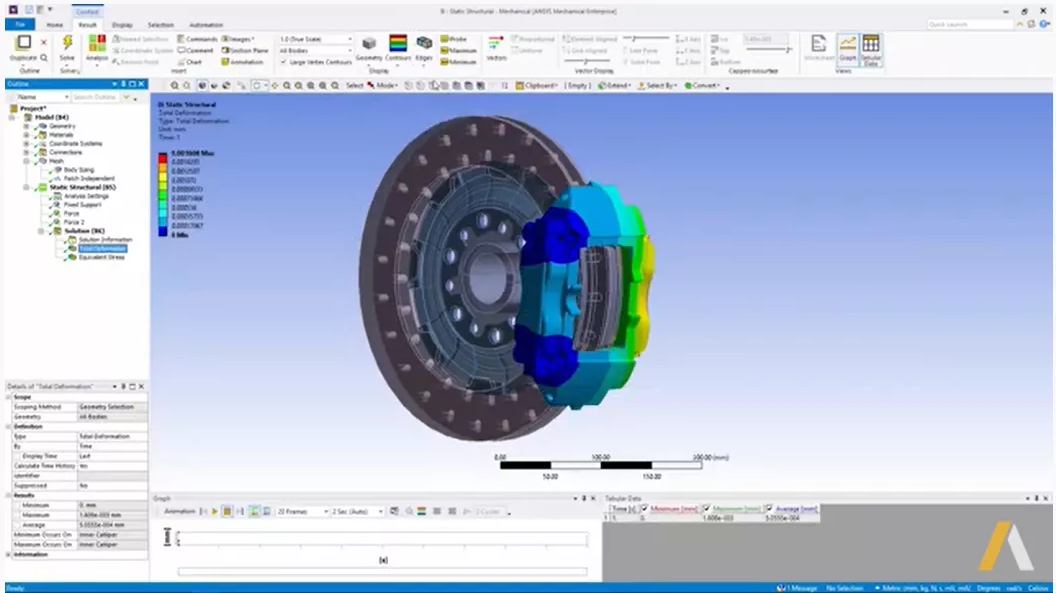
Task: Toggle the Minimum checkbox under Results in Details
Action: point(18,505)
